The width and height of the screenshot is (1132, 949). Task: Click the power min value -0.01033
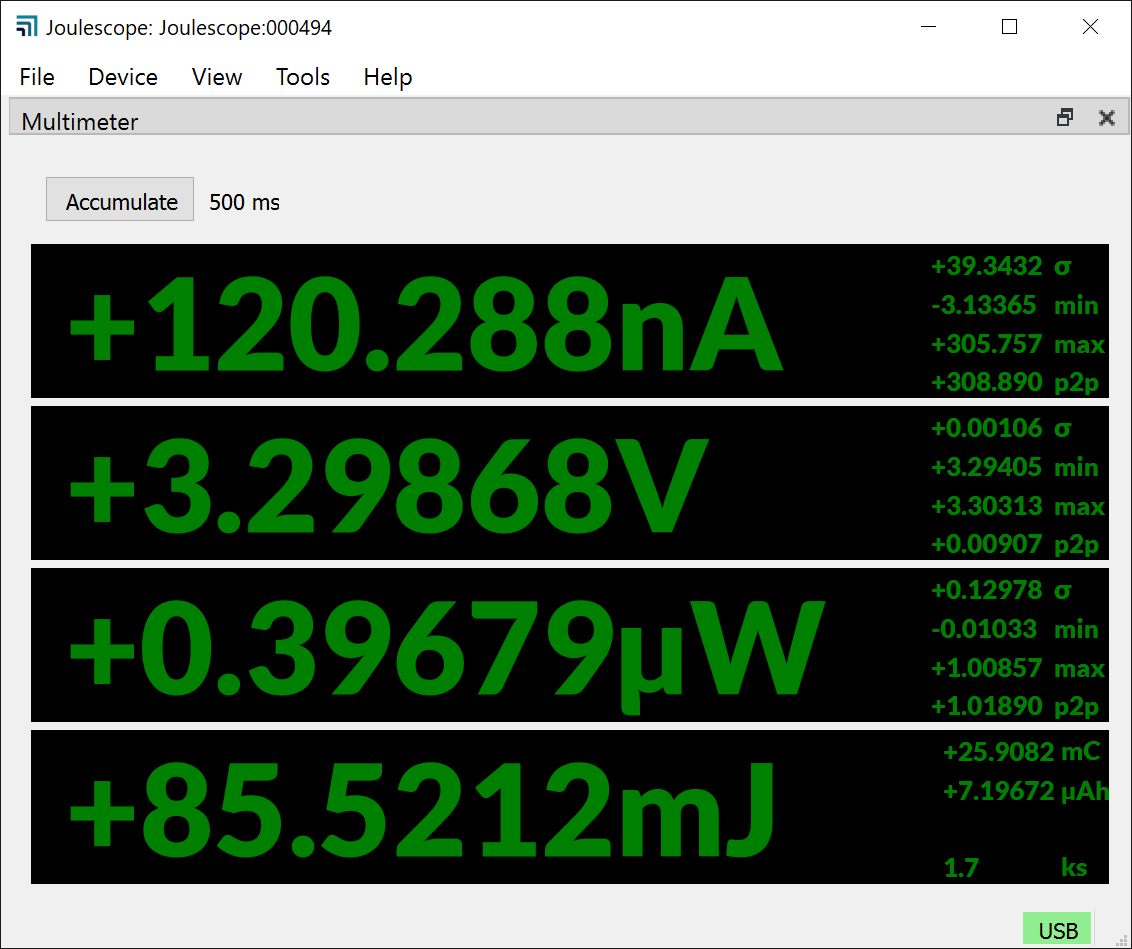[x=984, y=629]
